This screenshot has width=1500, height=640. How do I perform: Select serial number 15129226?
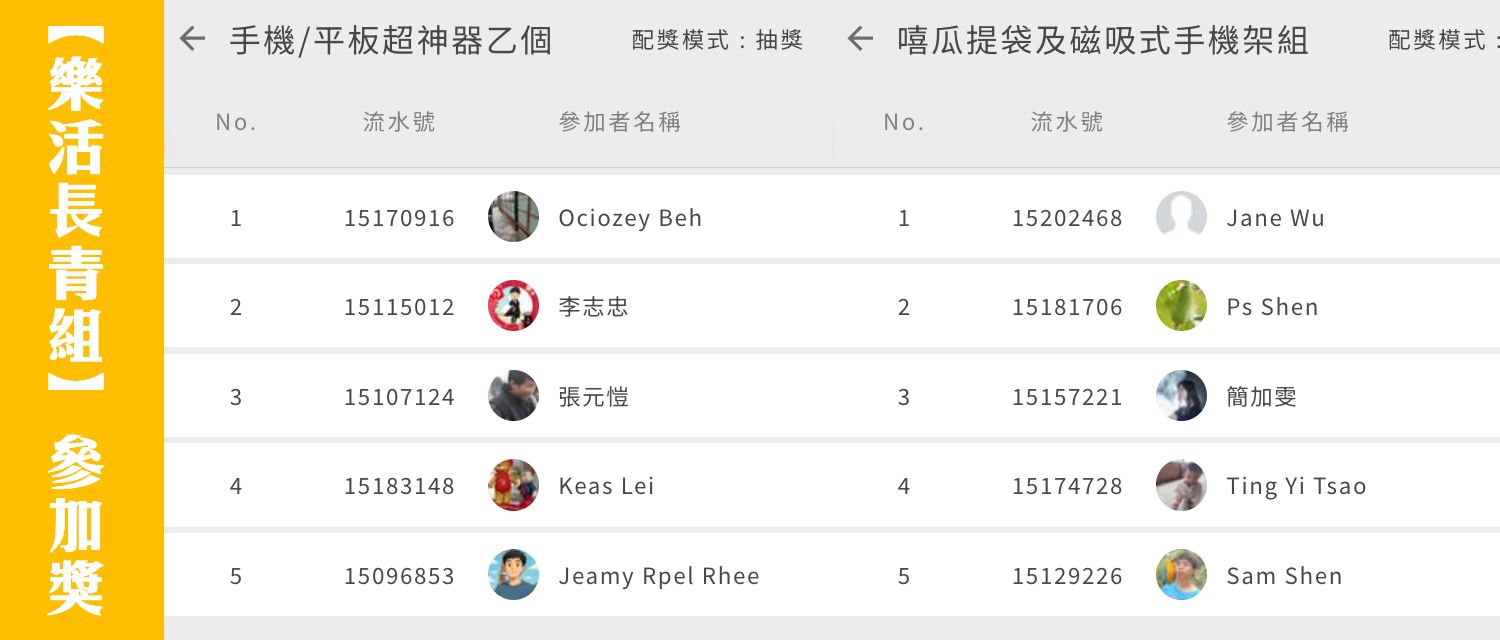coord(1067,576)
